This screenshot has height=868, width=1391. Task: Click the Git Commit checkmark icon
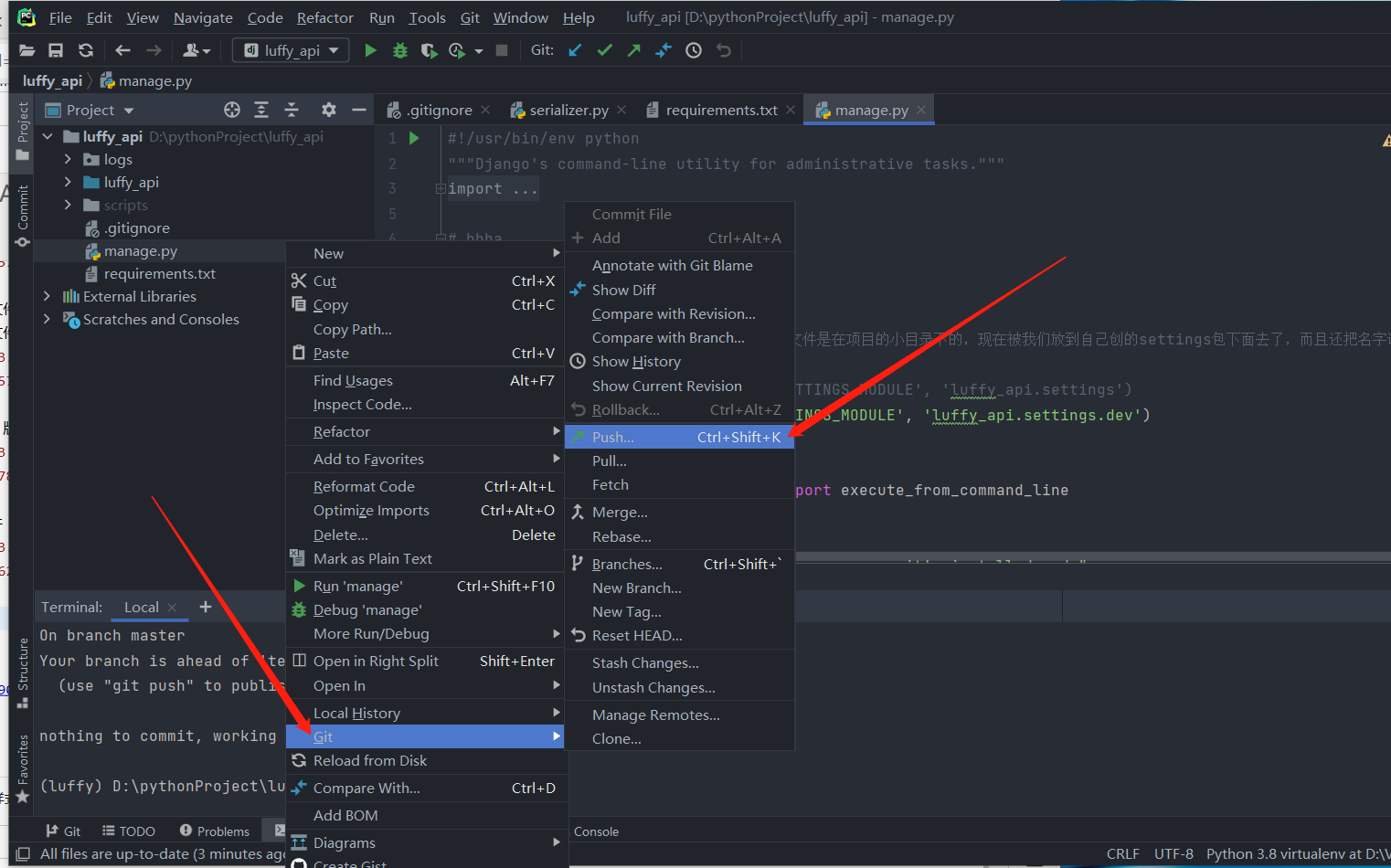(604, 50)
